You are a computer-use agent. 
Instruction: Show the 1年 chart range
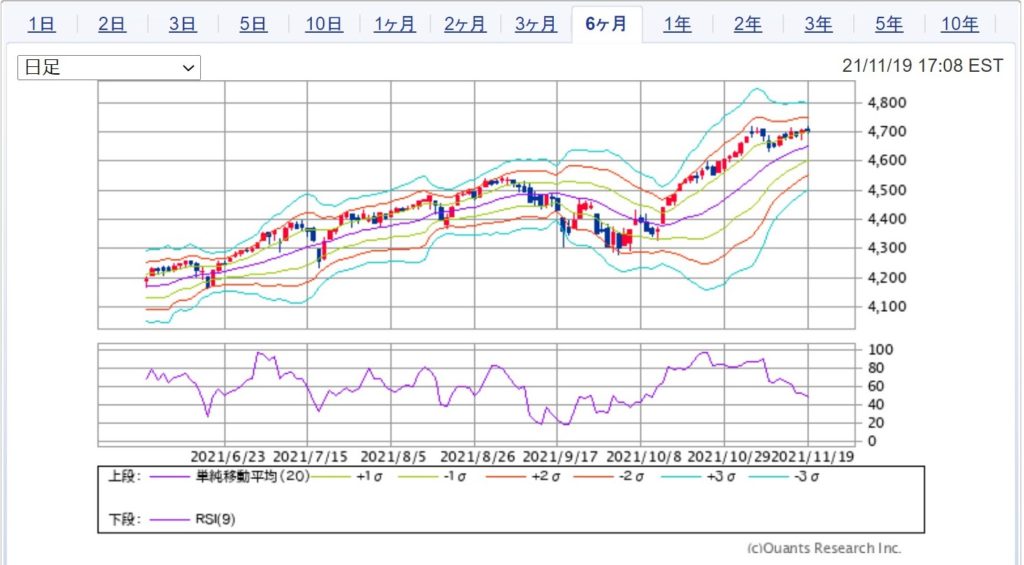(677, 25)
